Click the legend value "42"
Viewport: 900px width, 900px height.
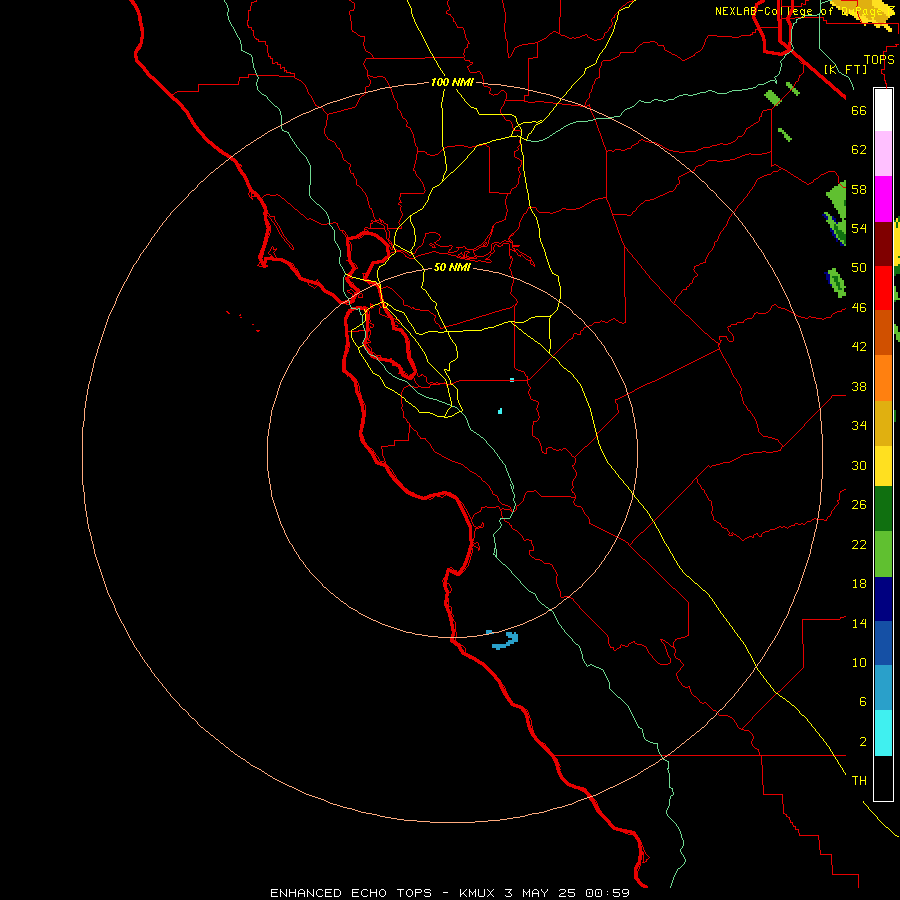coord(859,347)
